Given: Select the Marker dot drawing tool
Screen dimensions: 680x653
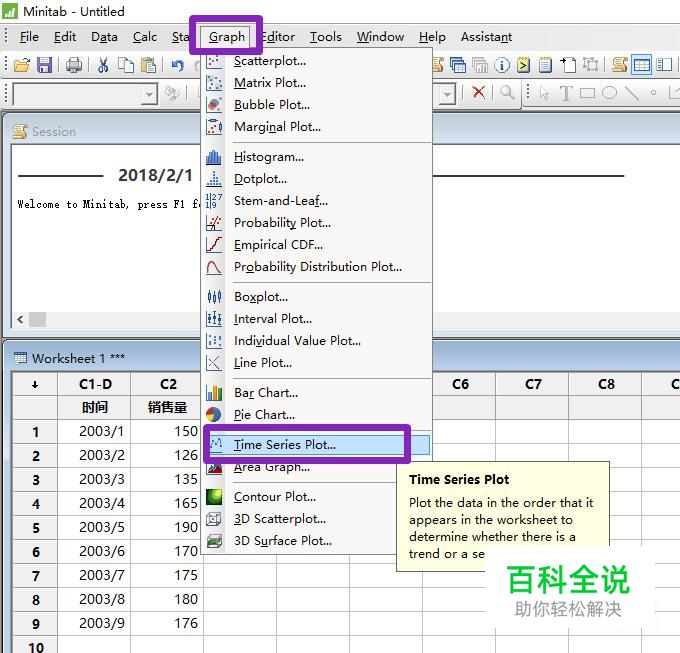Looking at the screenshot, I should point(653,92).
